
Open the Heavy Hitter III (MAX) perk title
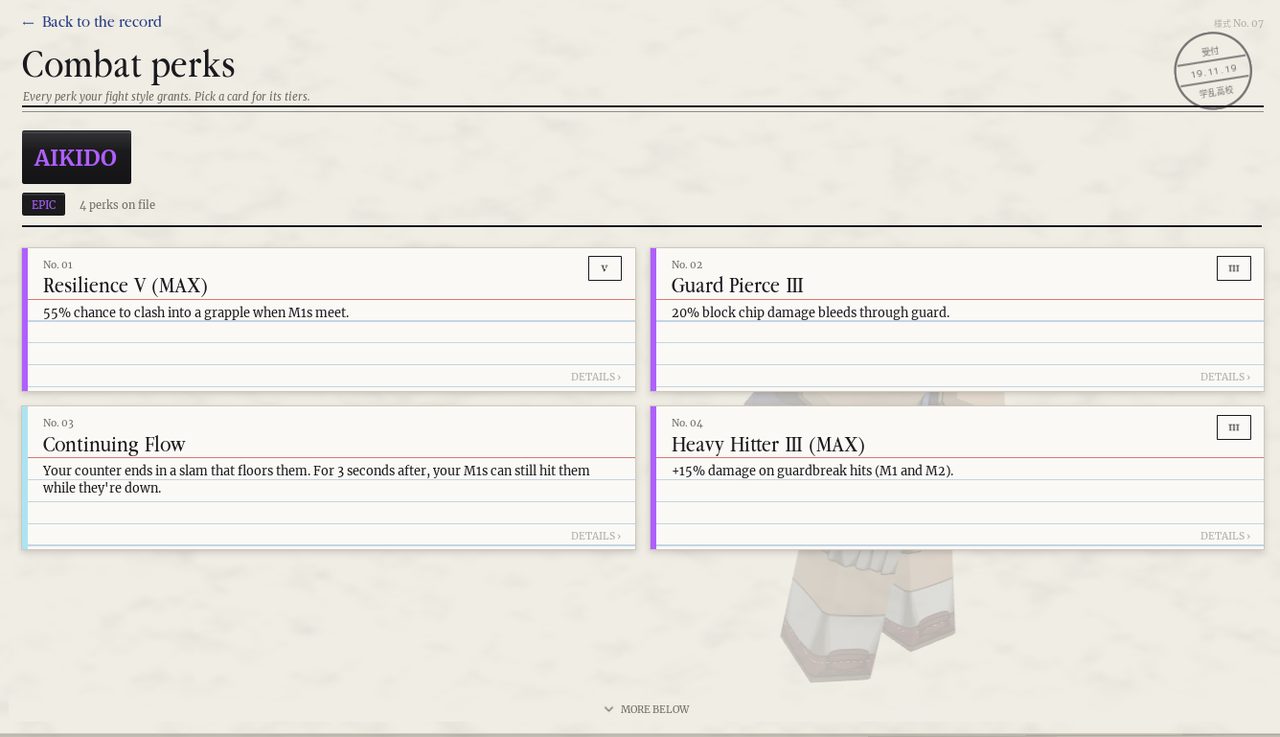point(768,445)
